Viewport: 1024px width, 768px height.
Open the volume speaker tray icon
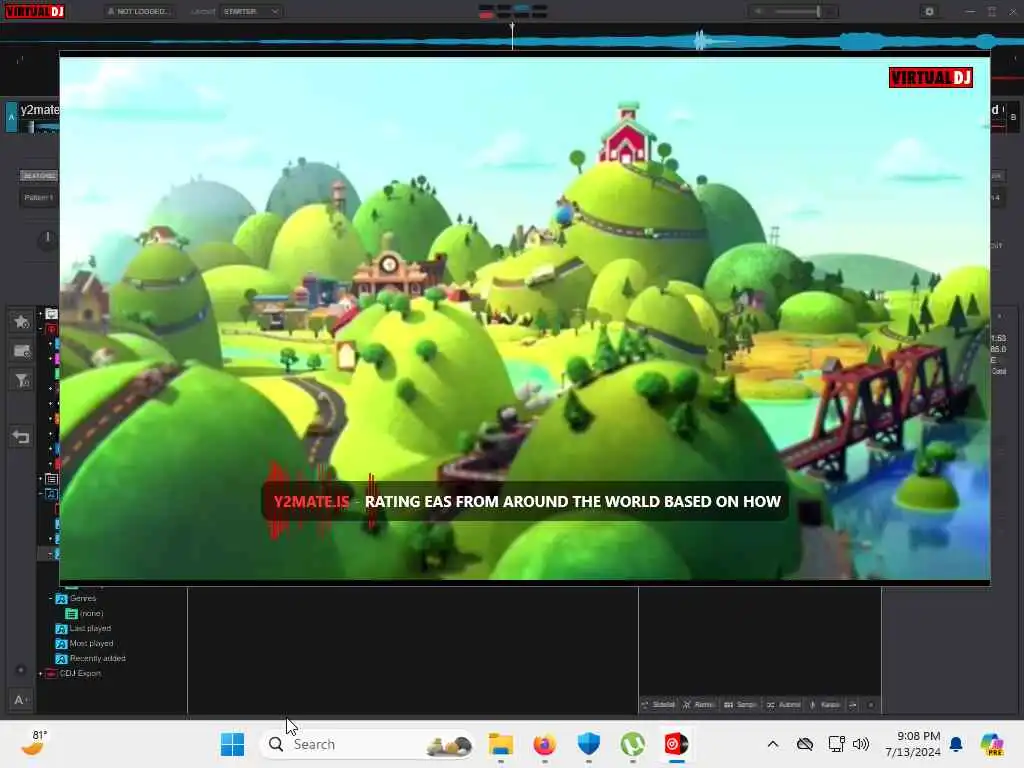[861, 744]
